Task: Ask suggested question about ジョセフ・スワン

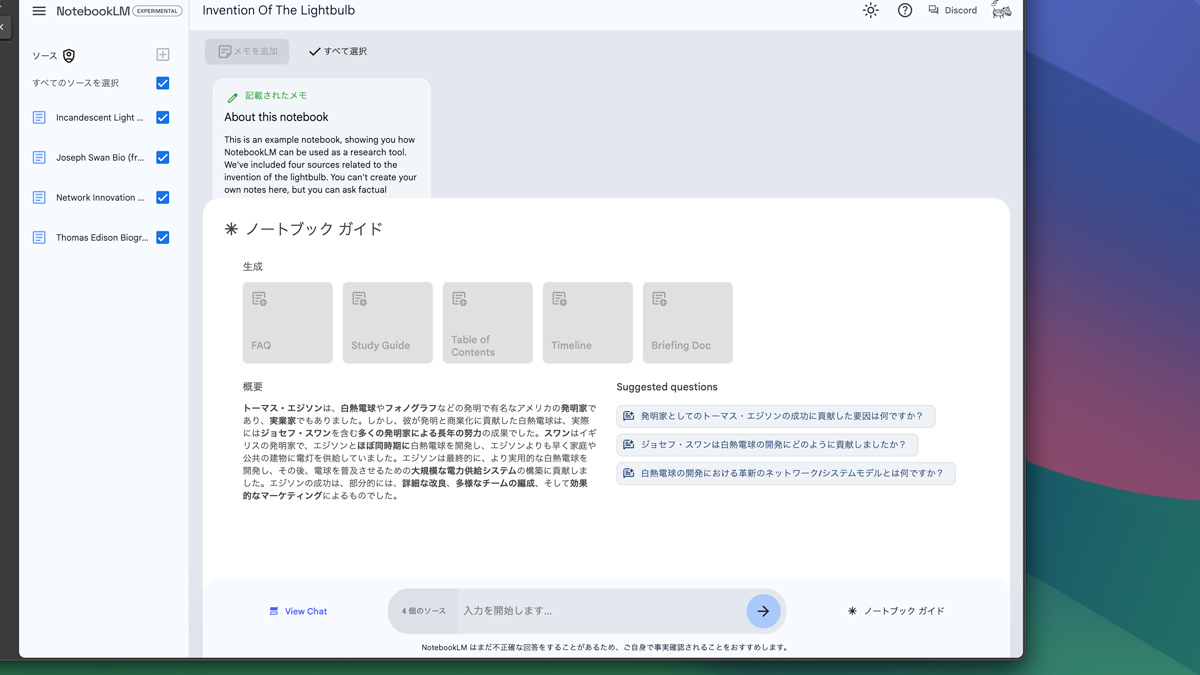Action: (767, 444)
